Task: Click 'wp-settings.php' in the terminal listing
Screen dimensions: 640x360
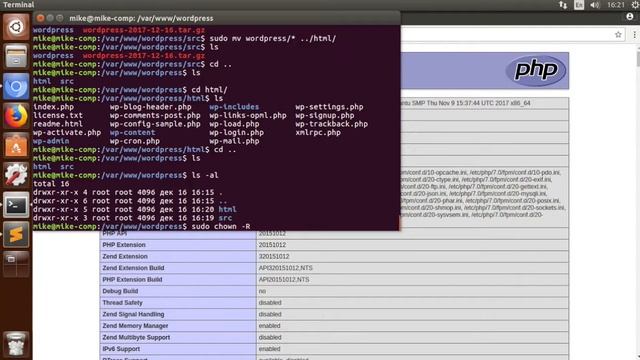Action: [329, 107]
